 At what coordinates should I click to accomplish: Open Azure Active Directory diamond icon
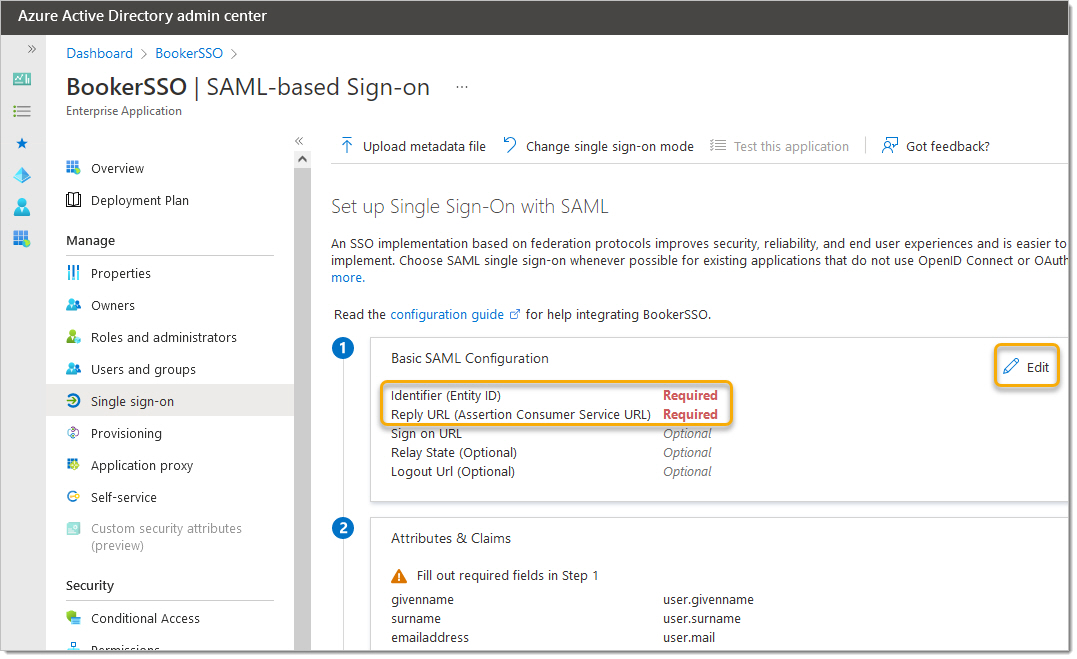[22, 175]
